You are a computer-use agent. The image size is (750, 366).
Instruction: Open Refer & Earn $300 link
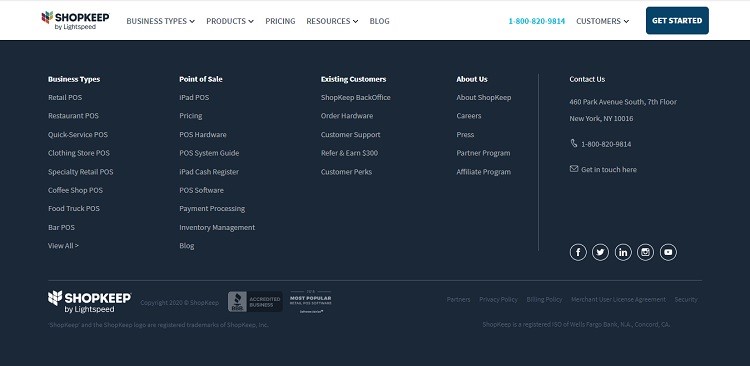pyautogui.click(x=349, y=153)
